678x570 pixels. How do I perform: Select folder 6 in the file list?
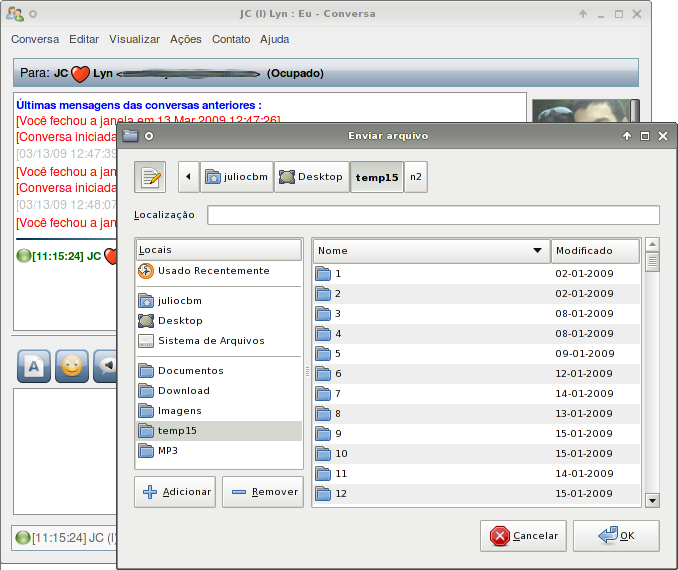tap(477, 374)
